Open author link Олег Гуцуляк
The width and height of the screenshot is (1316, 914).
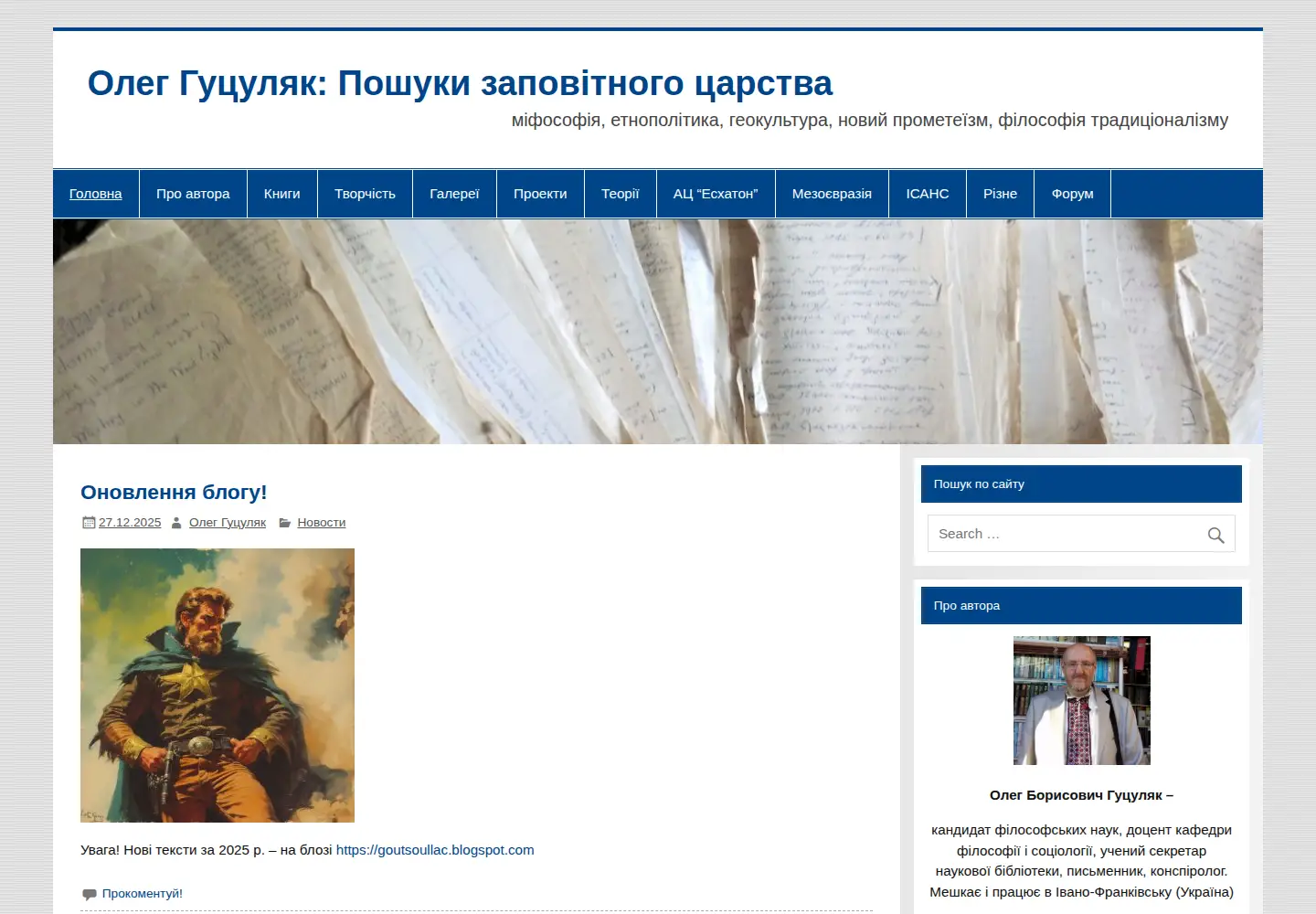click(228, 523)
